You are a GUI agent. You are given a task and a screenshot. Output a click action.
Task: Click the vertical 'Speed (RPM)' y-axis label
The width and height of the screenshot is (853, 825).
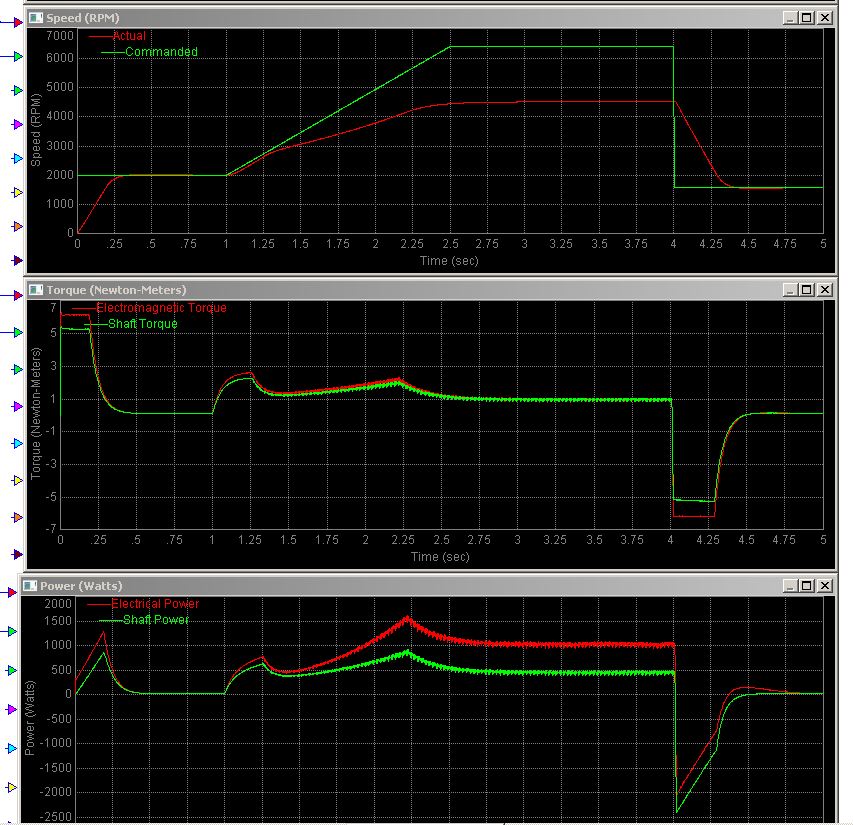coord(35,129)
